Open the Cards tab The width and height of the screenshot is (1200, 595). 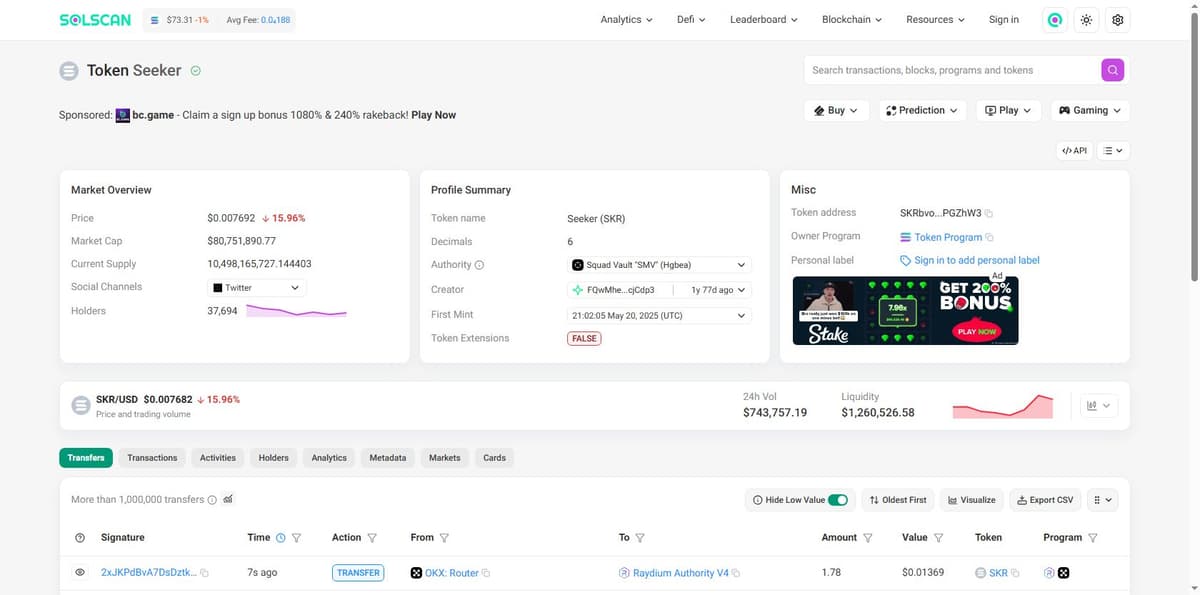point(495,458)
